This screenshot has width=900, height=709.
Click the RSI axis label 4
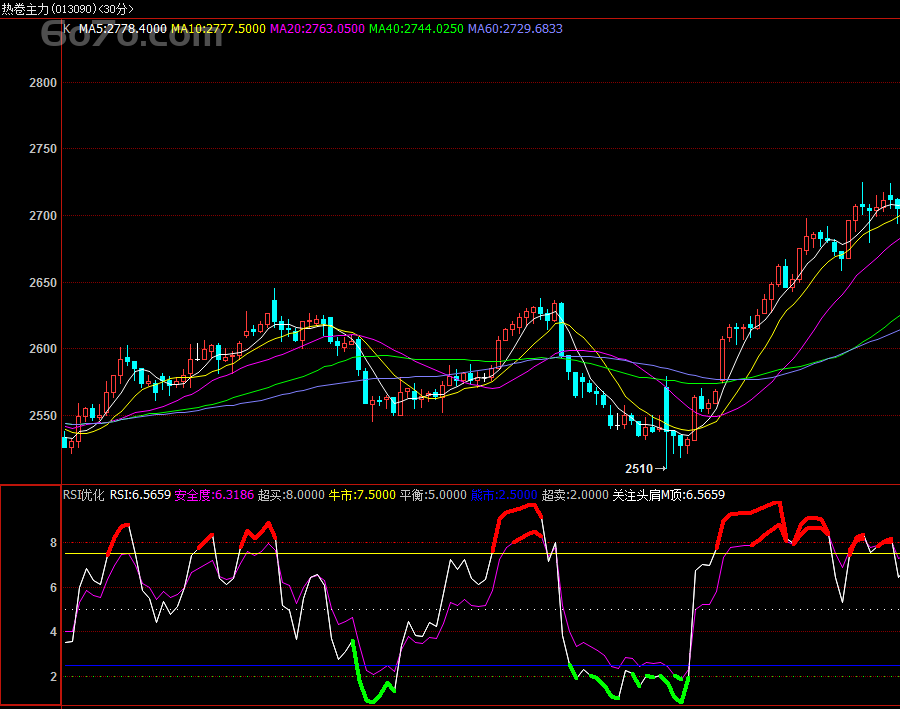pyautogui.click(x=53, y=631)
